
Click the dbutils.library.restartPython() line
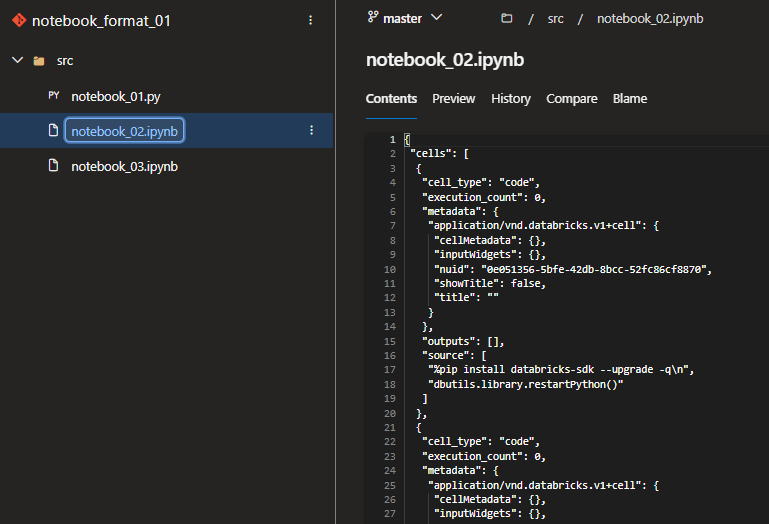click(x=525, y=384)
